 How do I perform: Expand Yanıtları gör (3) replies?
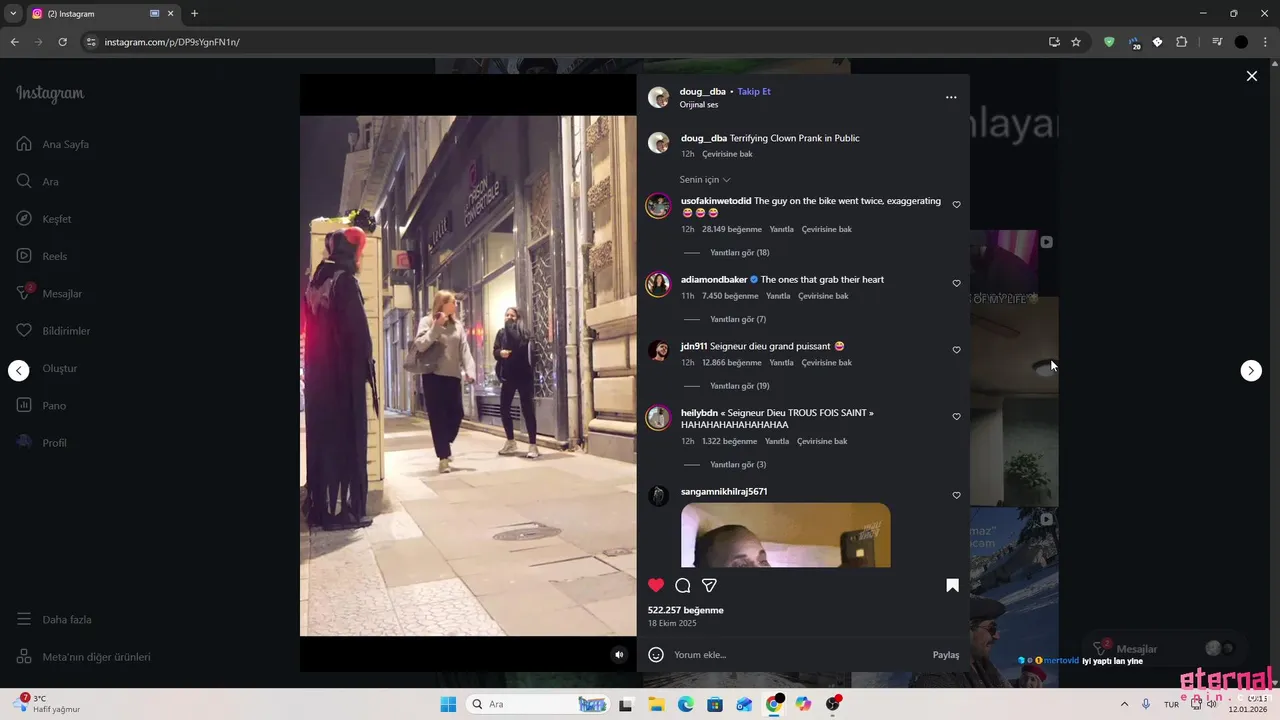(x=738, y=465)
